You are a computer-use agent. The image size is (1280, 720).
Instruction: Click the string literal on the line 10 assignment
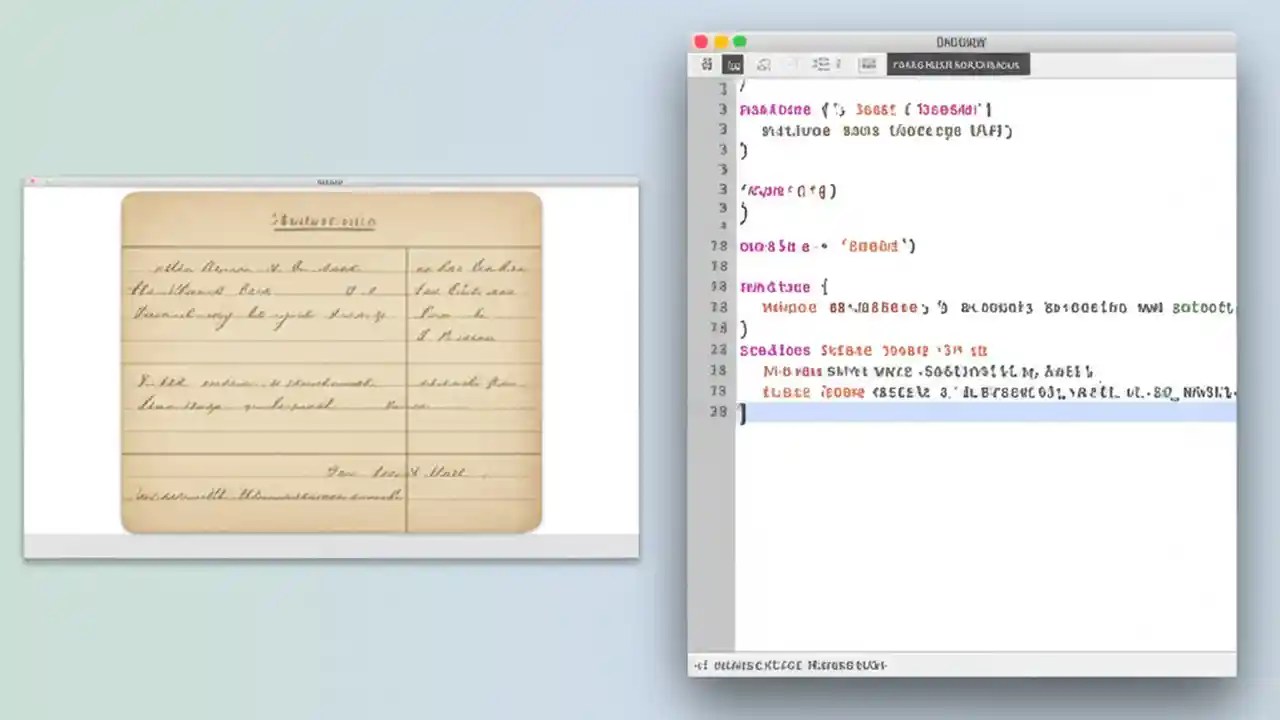(x=868, y=246)
